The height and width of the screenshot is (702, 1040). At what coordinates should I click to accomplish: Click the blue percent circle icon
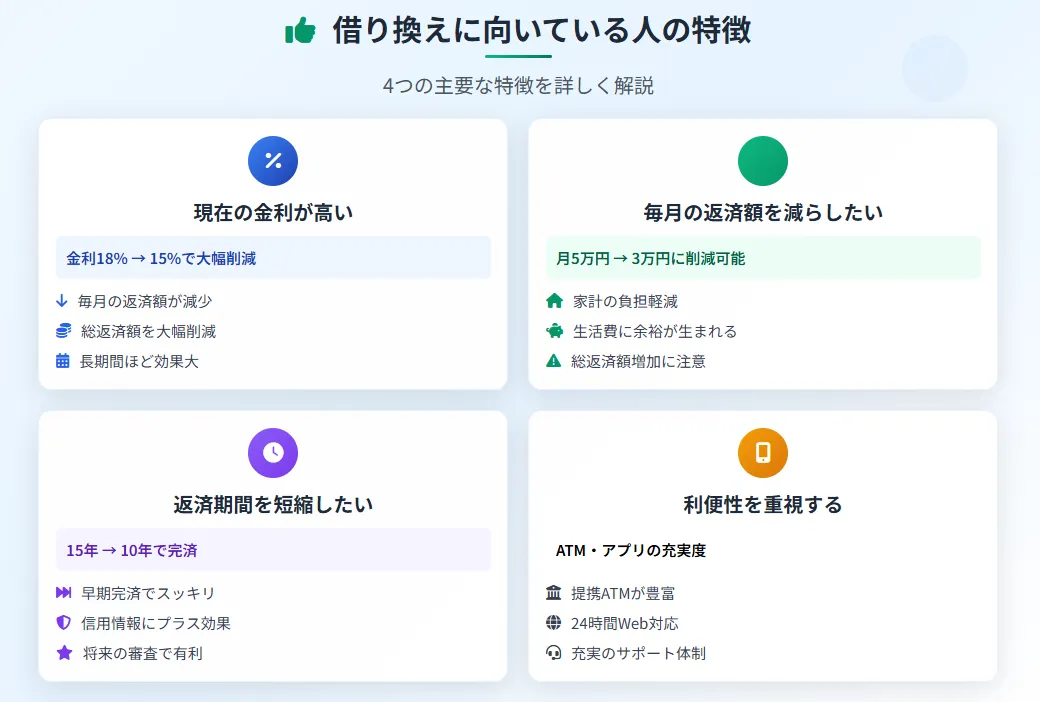pos(273,161)
